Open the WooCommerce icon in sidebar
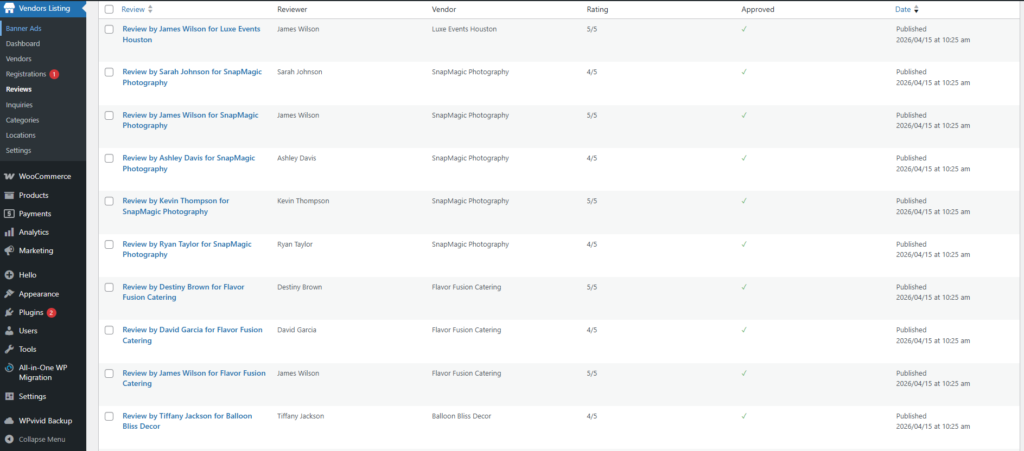Image resolution: width=1024 pixels, height=451 pixels. [9, 177]
